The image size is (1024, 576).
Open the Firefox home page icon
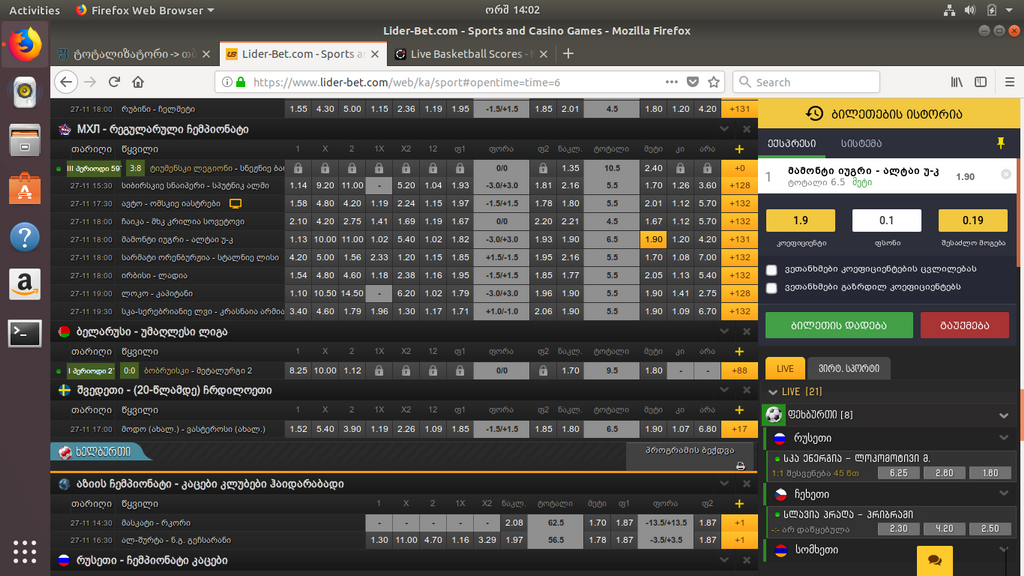click(x=138, y=82)
